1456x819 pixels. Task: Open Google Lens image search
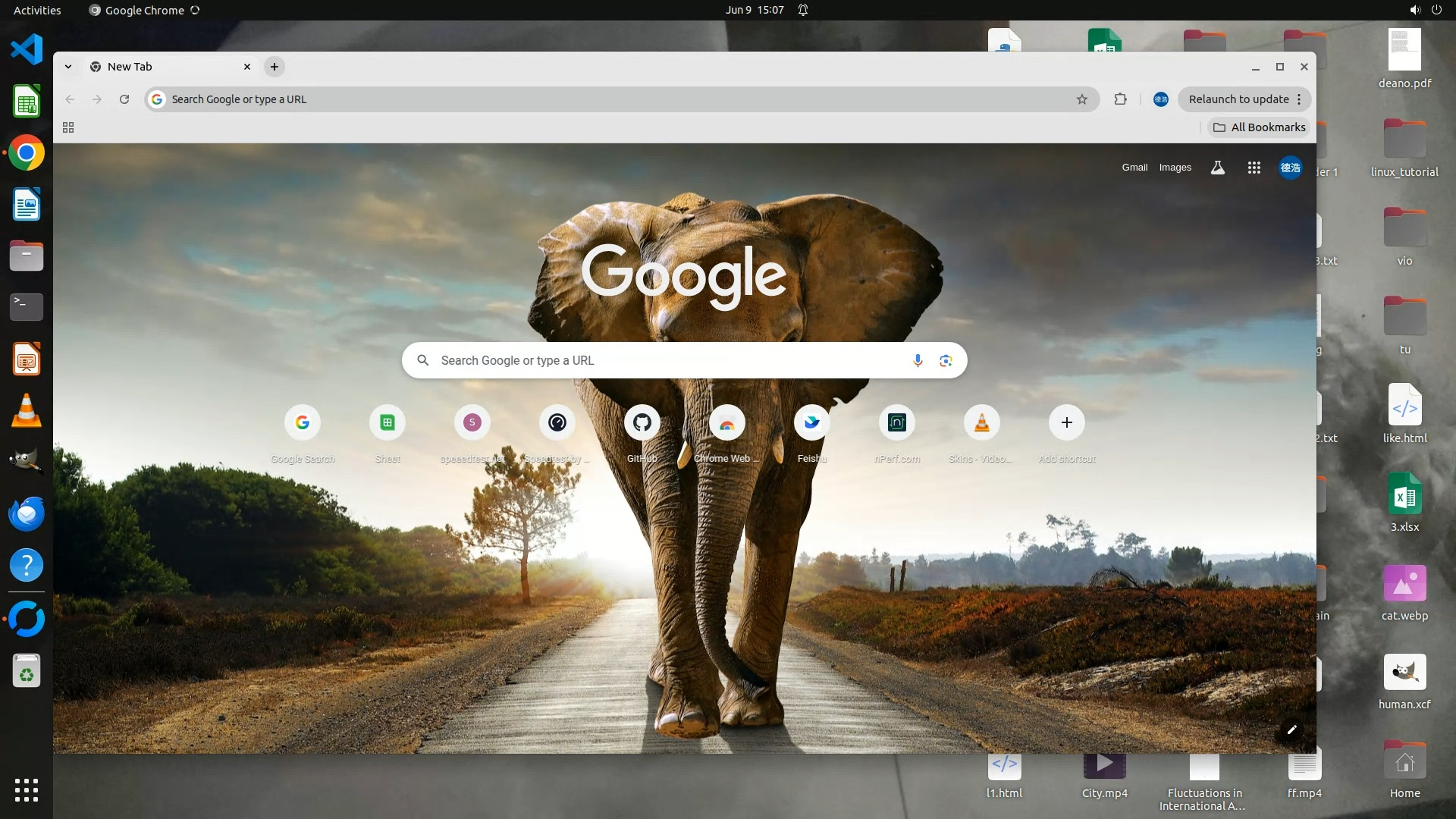pyautogui.click(x=946, y=360)
